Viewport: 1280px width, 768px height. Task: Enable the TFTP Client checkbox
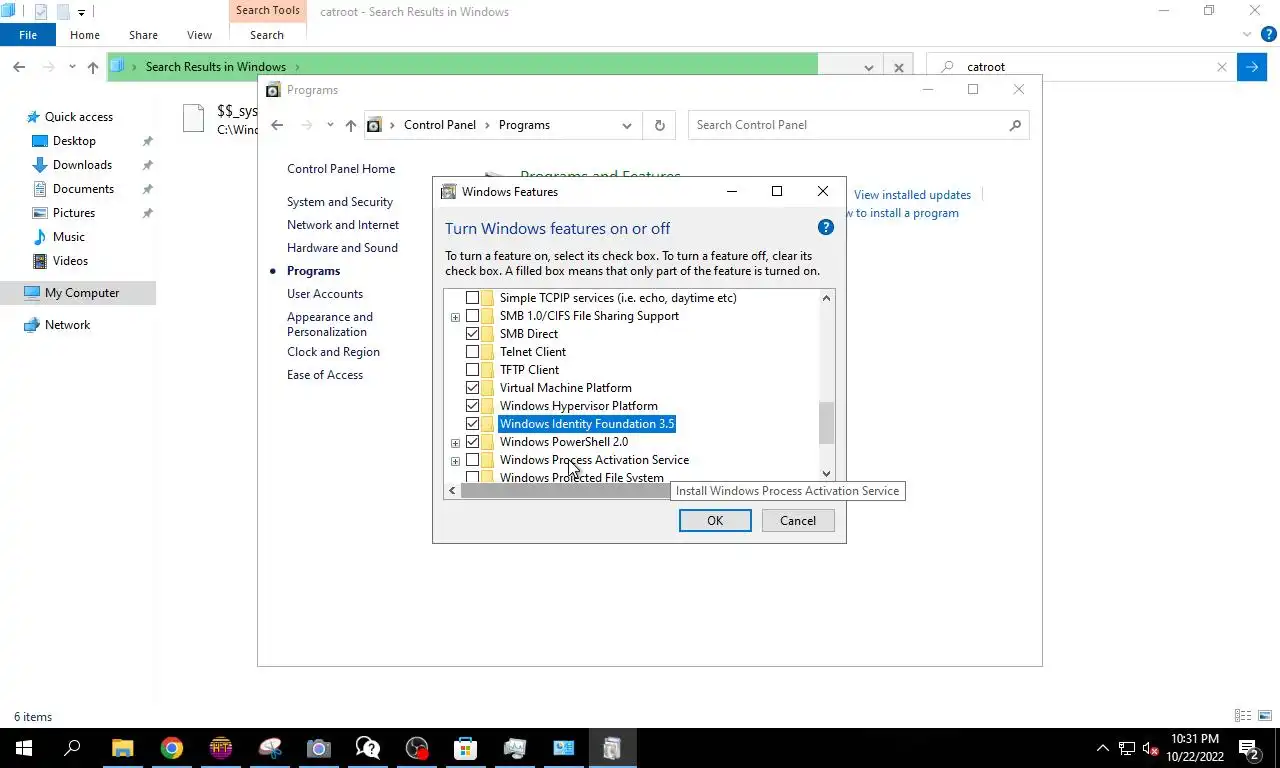click(472, 370)
